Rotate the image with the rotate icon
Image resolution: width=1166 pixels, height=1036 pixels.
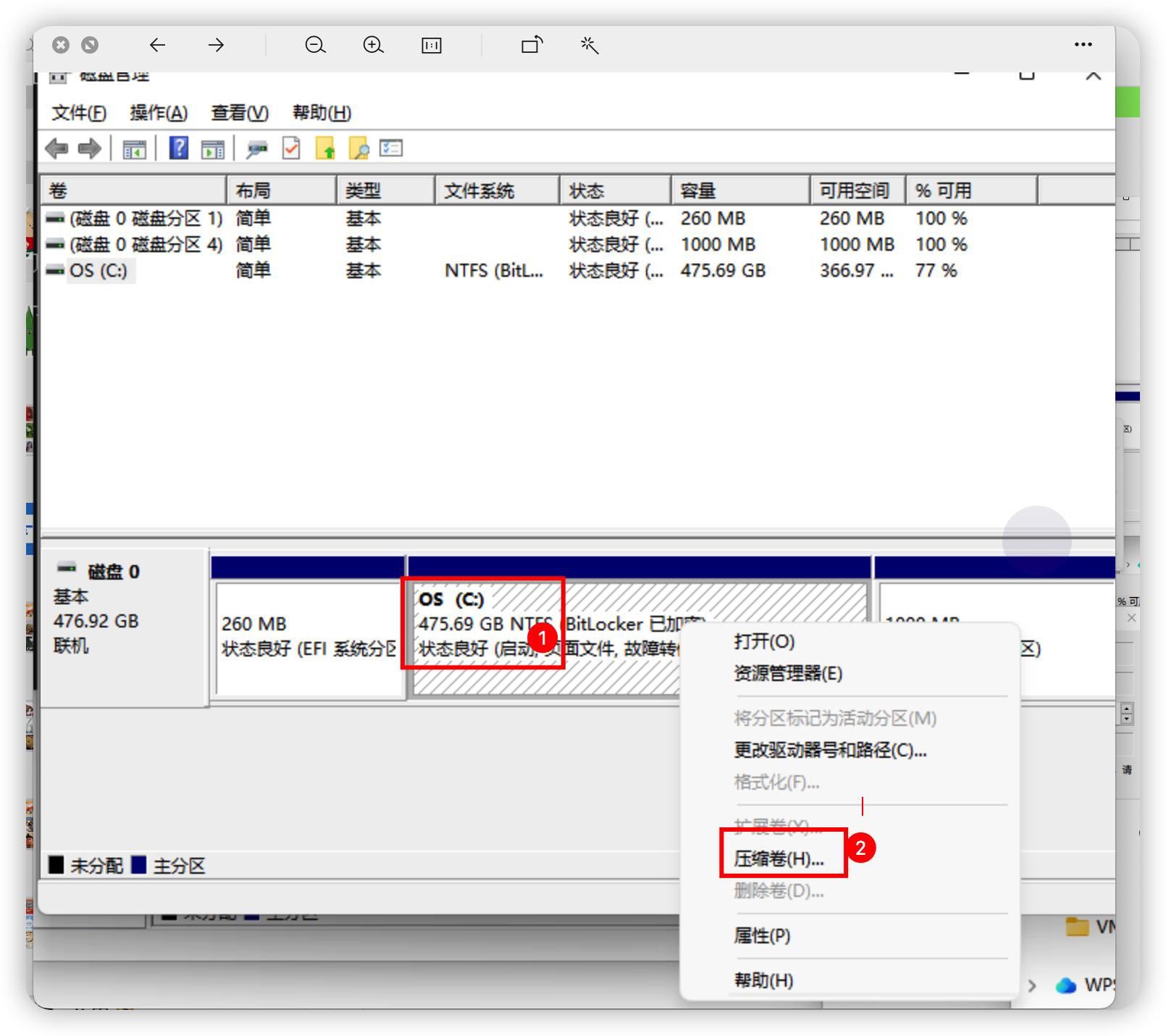pyautogui.click(x=532, y=45)
